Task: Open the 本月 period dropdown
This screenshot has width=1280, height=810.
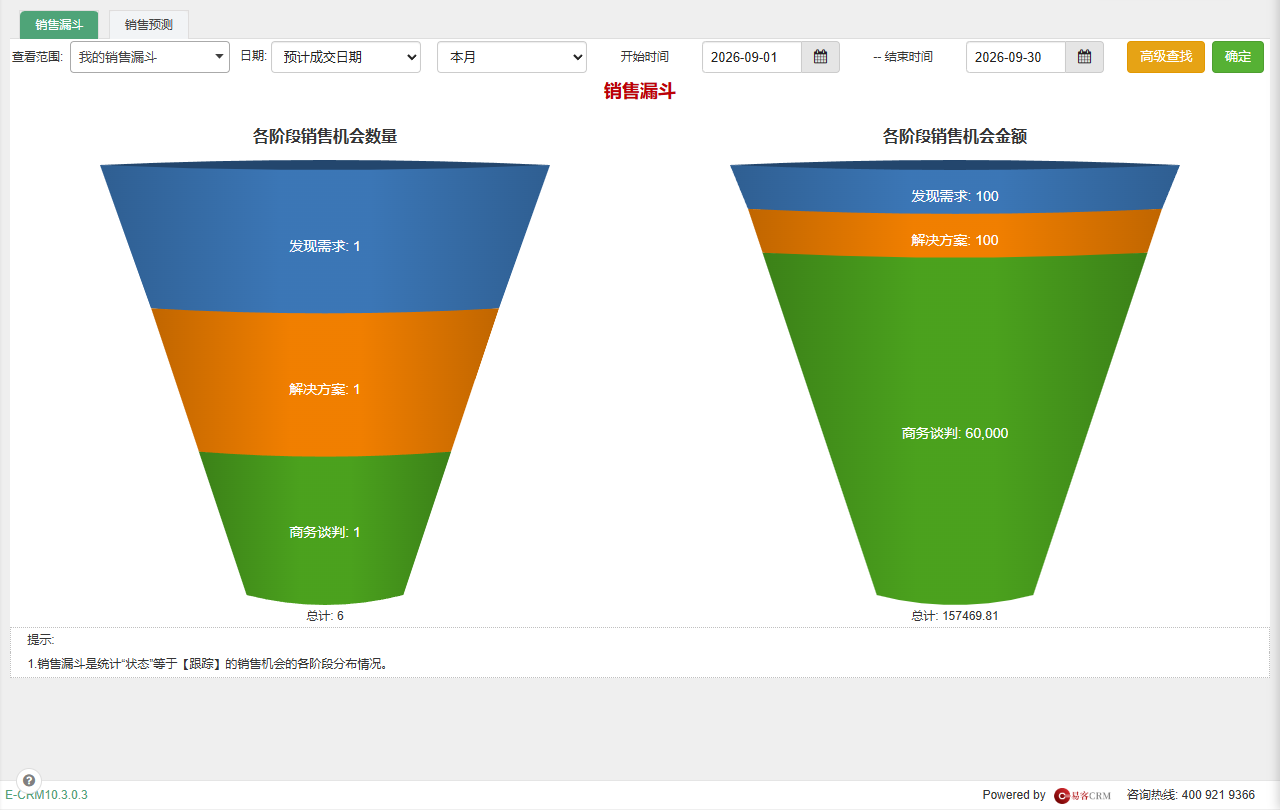Action: click(512, 57)
